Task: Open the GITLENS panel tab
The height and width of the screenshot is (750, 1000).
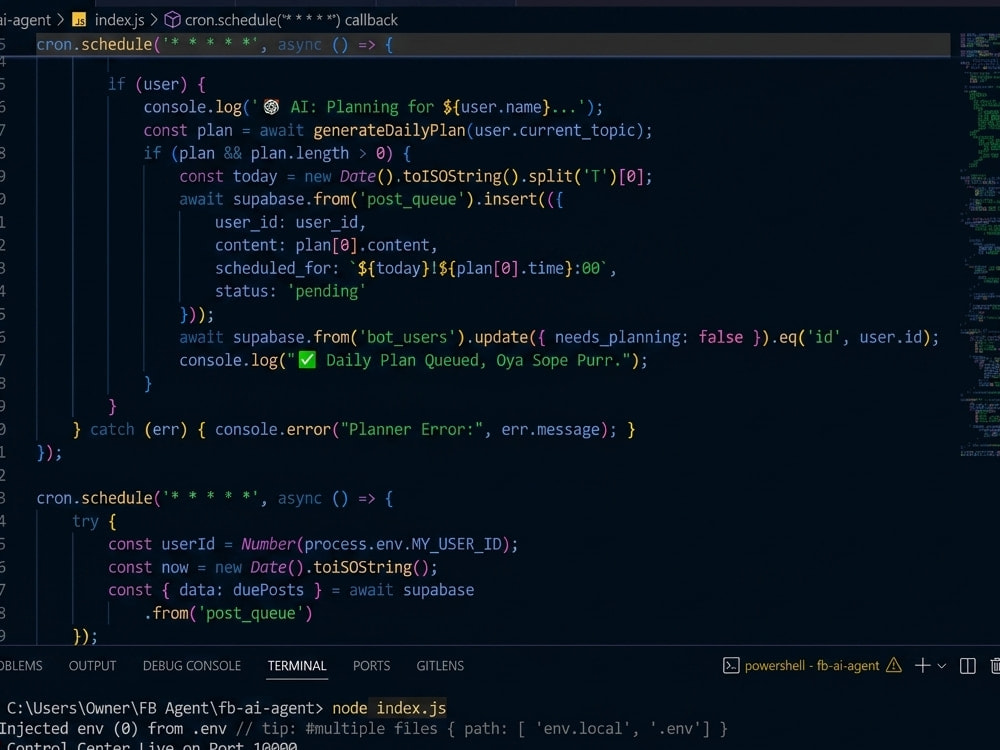Action: [440, 666]
